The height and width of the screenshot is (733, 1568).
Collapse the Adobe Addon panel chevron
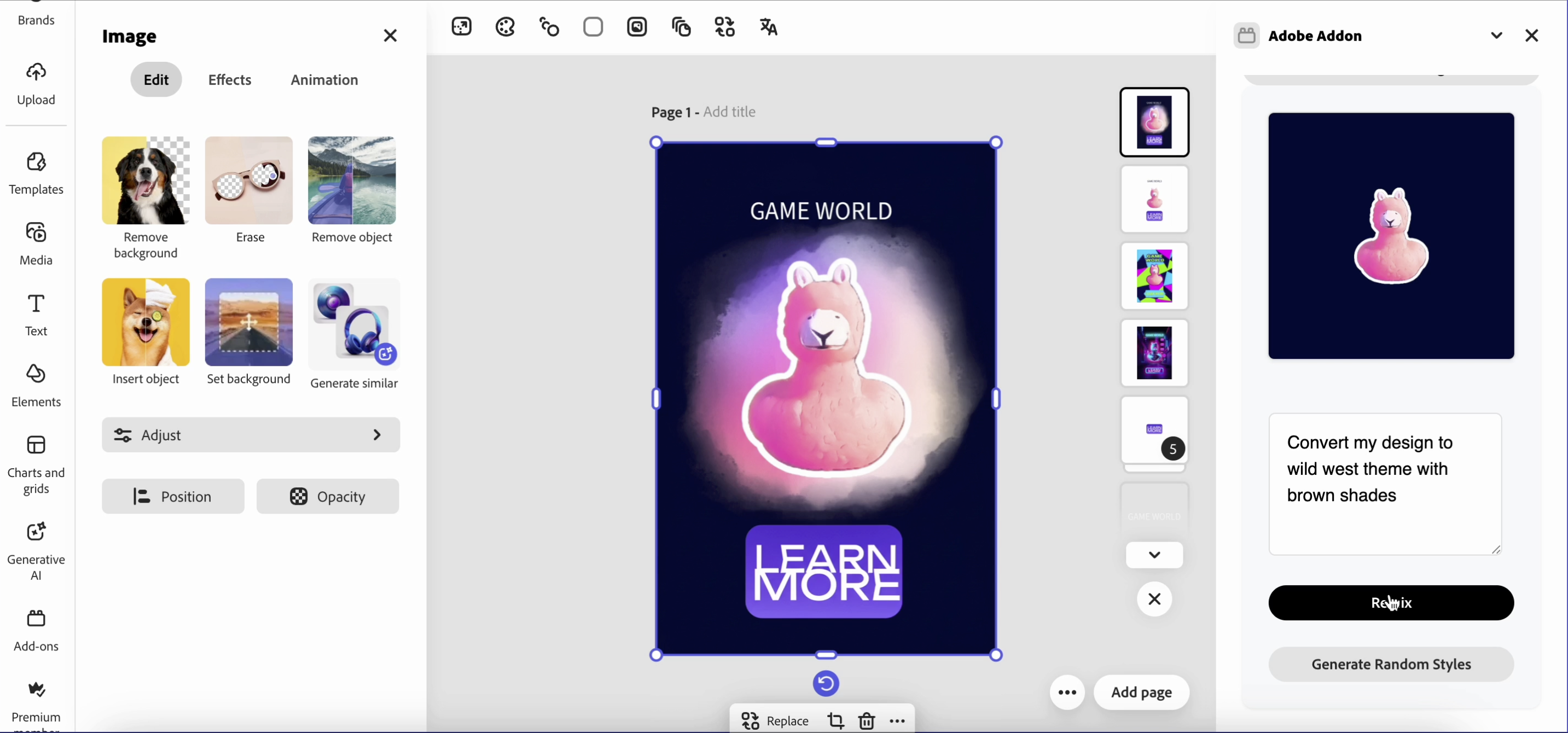point(1496,36)
